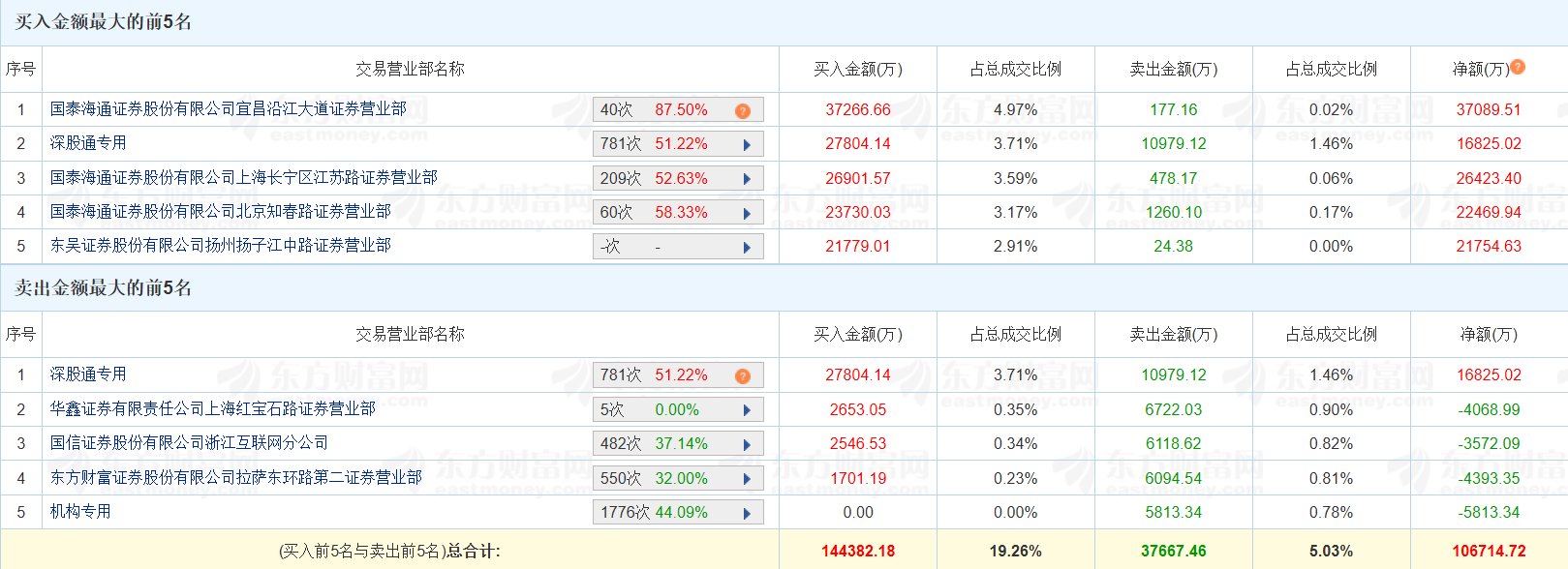Open 东吴证券扬州扬子江中路证券营业部 link
1568x569 pixels.
[221, 246]
